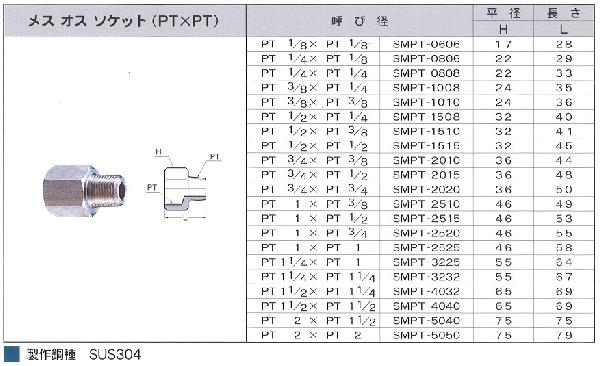Click L value 45 in the SMPT-1515 row
The width and height of the screenshot is (600, 366).
(564, 146)
